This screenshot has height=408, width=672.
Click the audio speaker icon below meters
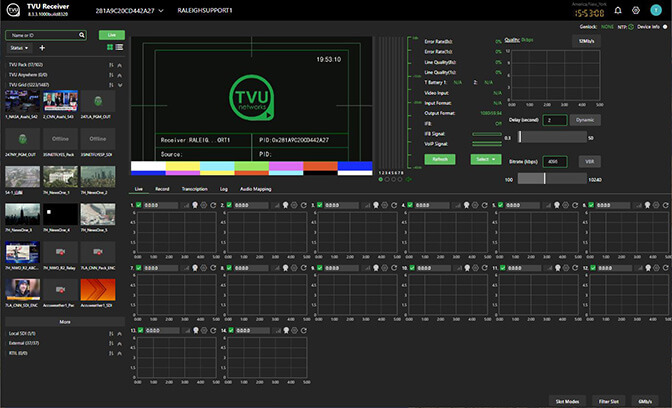pyautogui.click(x=408, y=179)
